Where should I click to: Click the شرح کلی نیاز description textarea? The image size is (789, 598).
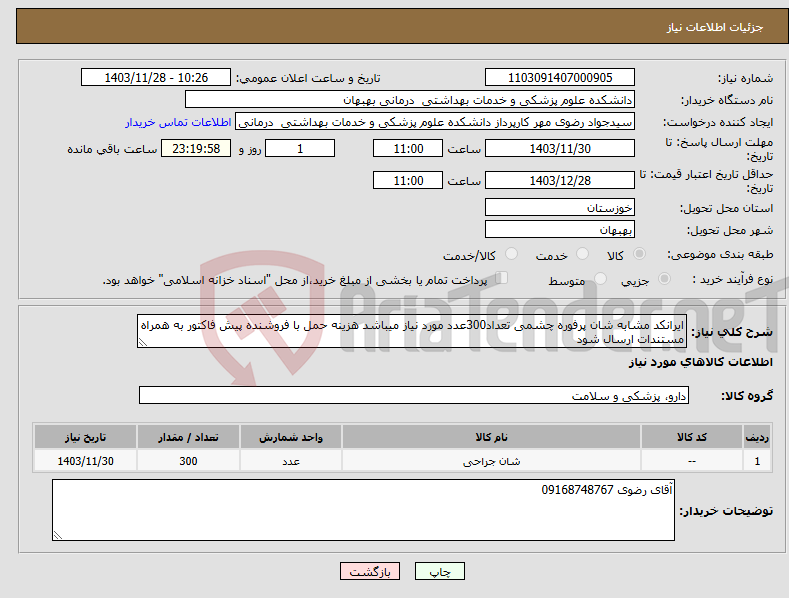[x=412, y=331]
